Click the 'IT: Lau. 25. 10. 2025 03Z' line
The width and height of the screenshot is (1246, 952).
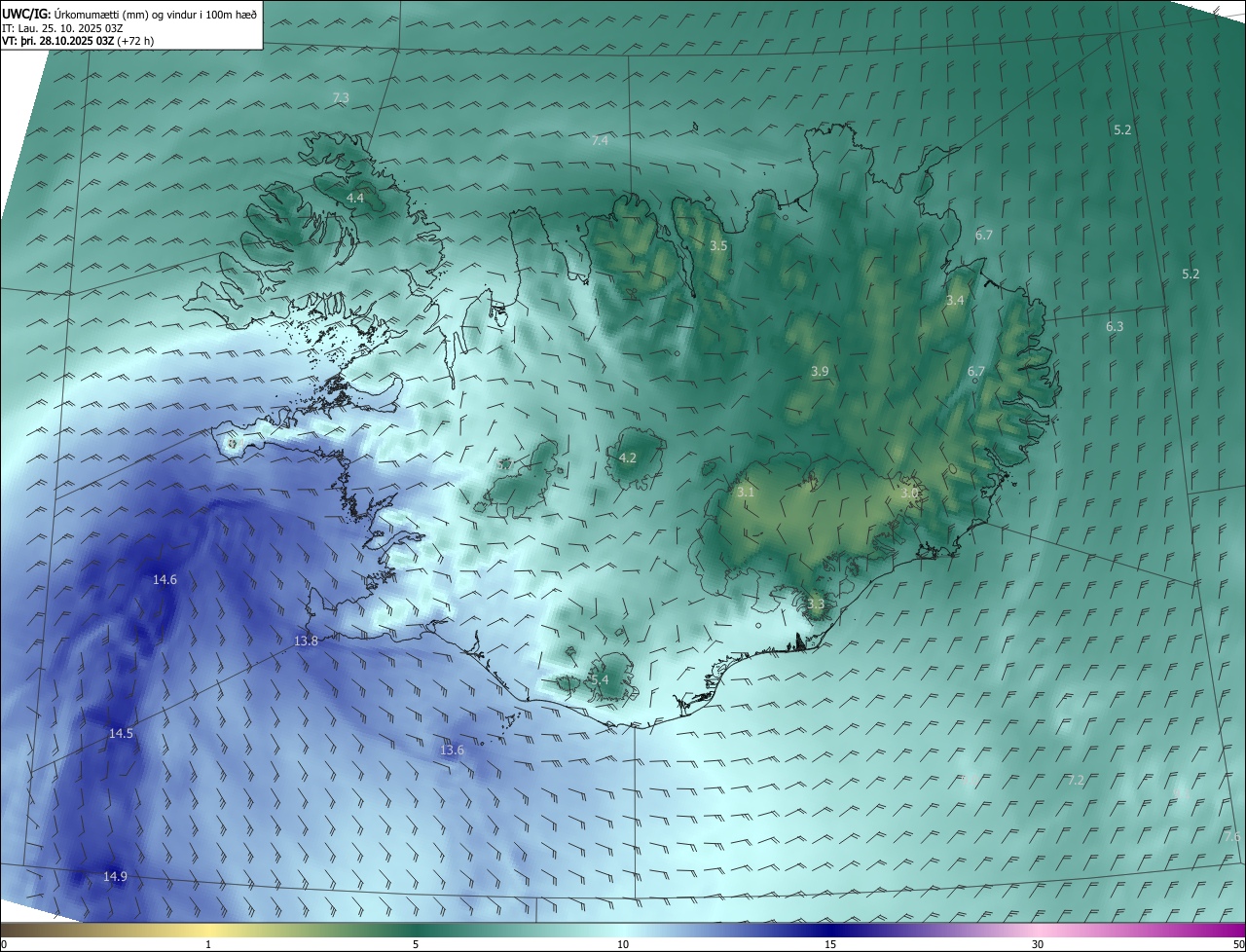pos(62,27)
